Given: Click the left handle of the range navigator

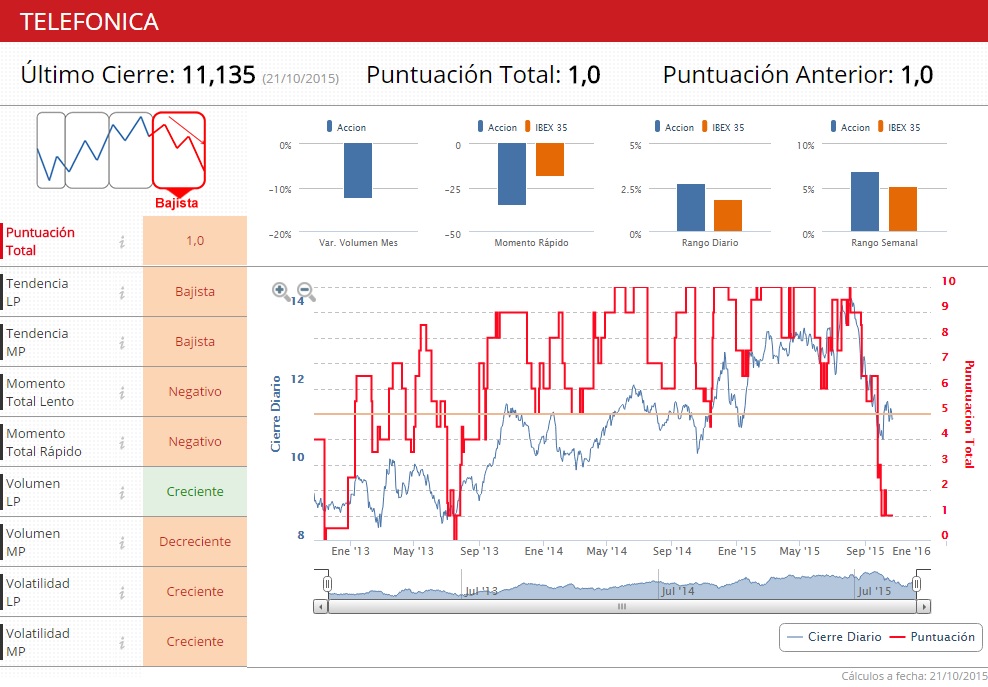Looking at the screenshot, I should click(x=327, y=584).
